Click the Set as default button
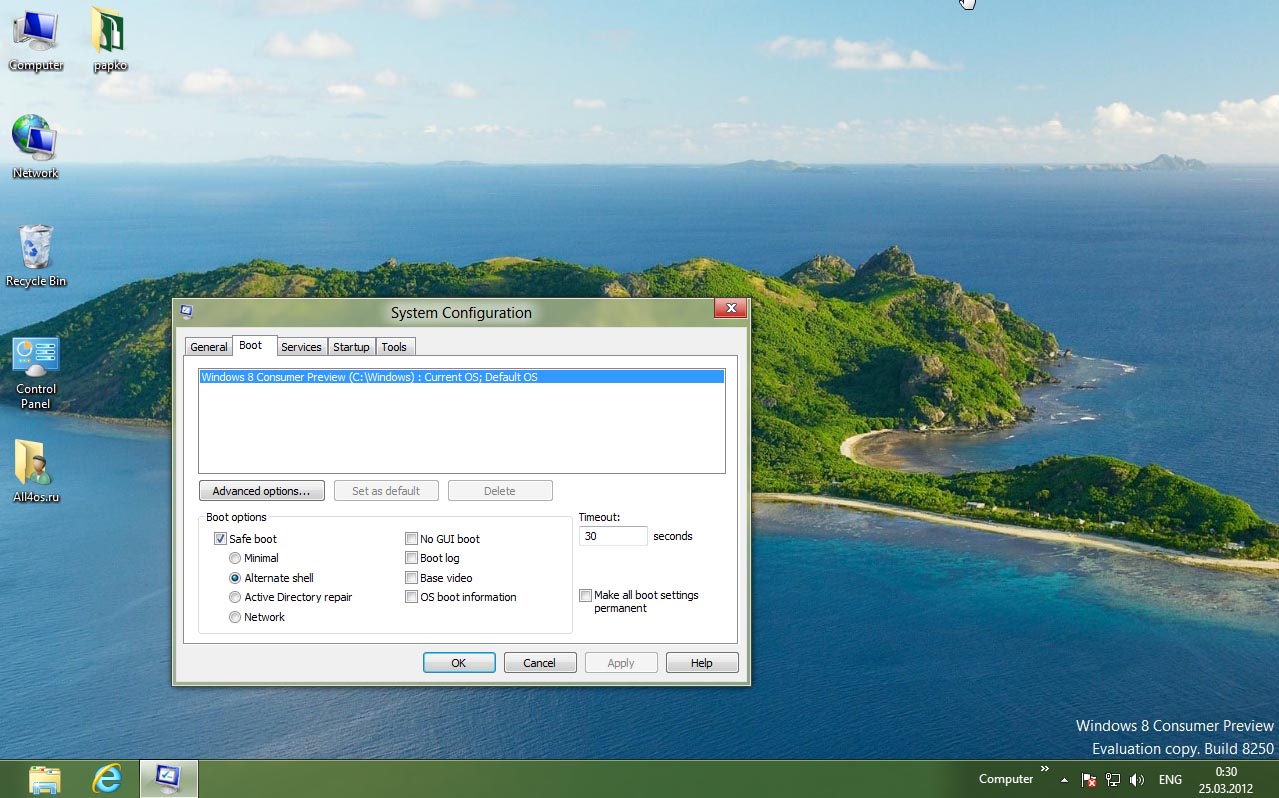This screenshot has width=1279, height=798. coord(386,491)
